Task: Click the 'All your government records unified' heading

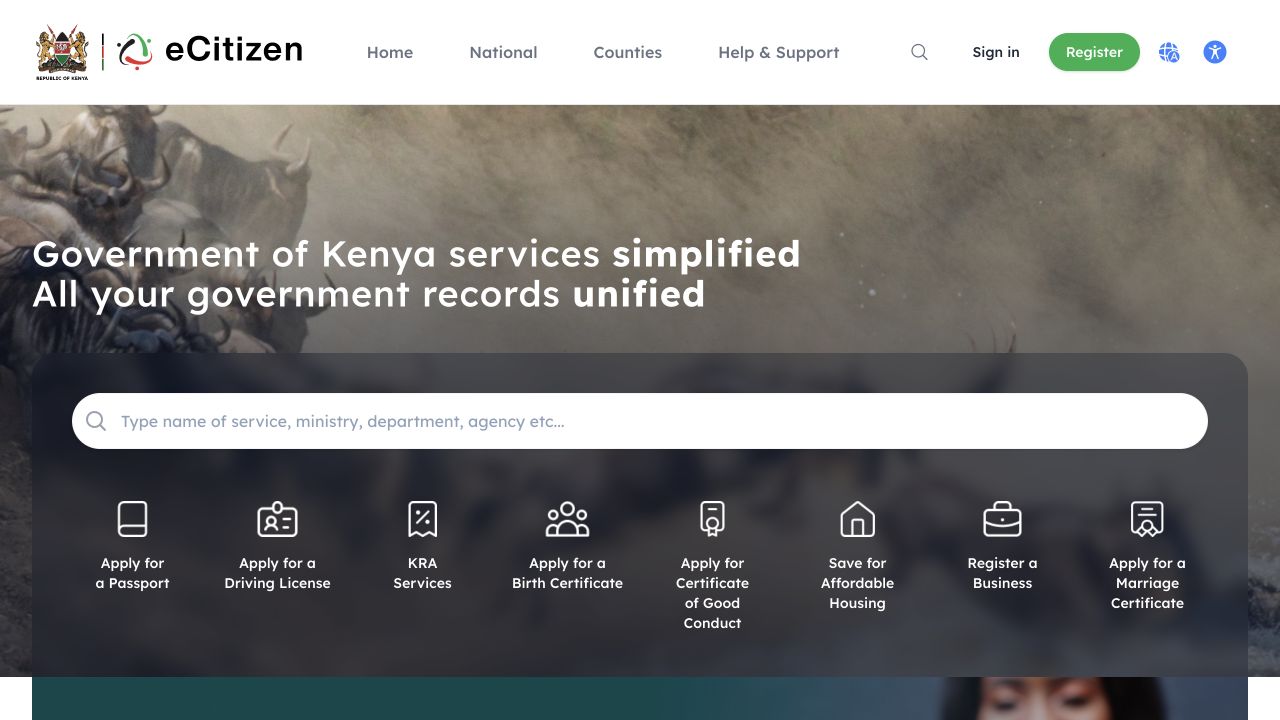Action: pos(368,294)
